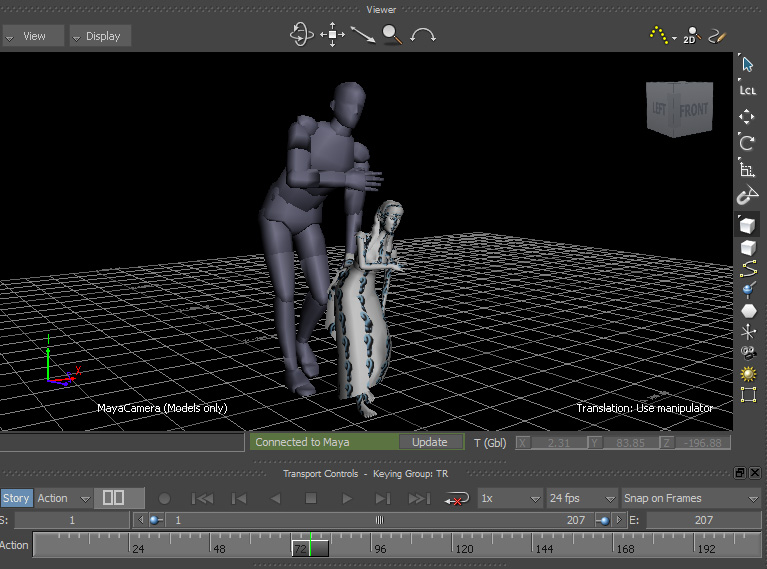
Task: Click the left zoom bar blue handle
Action: coord(156,520)
